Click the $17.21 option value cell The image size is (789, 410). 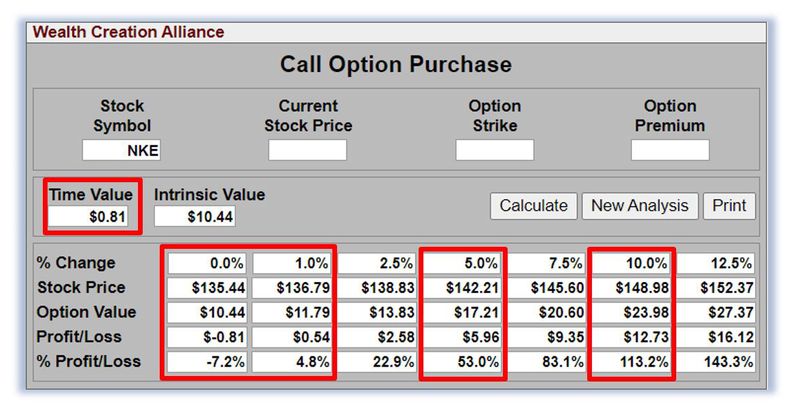(462, 312)
